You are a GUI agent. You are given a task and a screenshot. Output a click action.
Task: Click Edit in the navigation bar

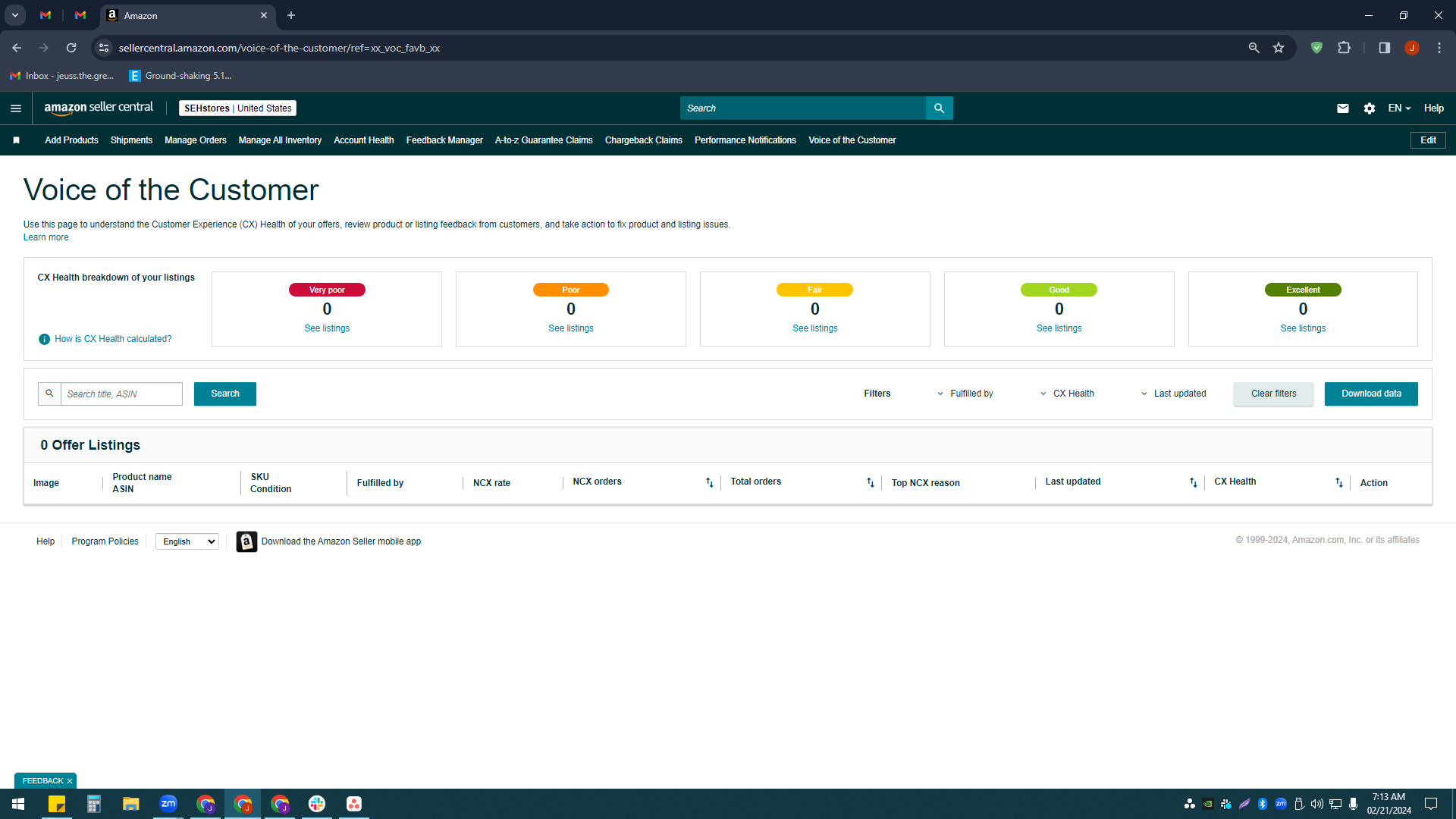[1428, 140]
